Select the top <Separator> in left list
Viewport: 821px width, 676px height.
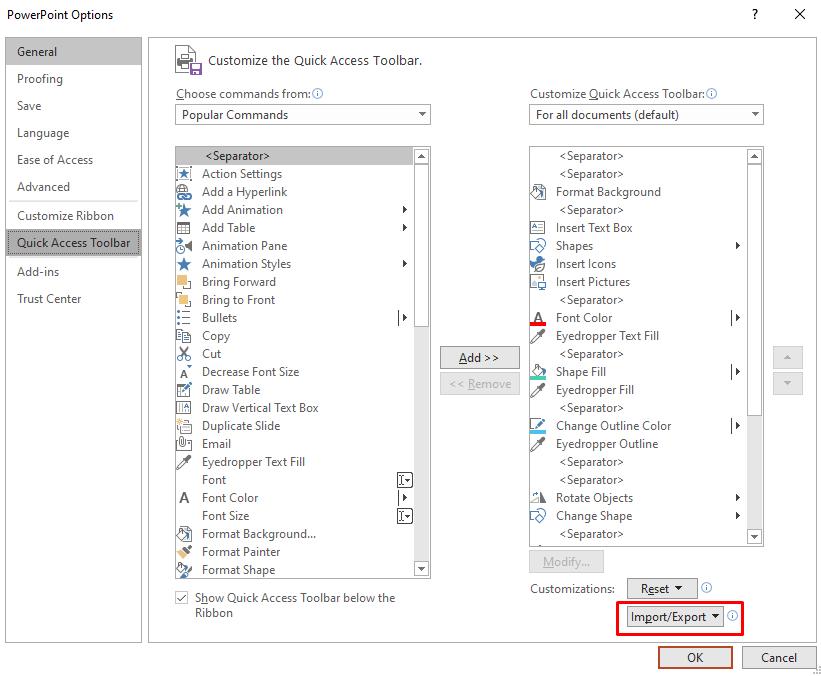(x=294, y=156)
